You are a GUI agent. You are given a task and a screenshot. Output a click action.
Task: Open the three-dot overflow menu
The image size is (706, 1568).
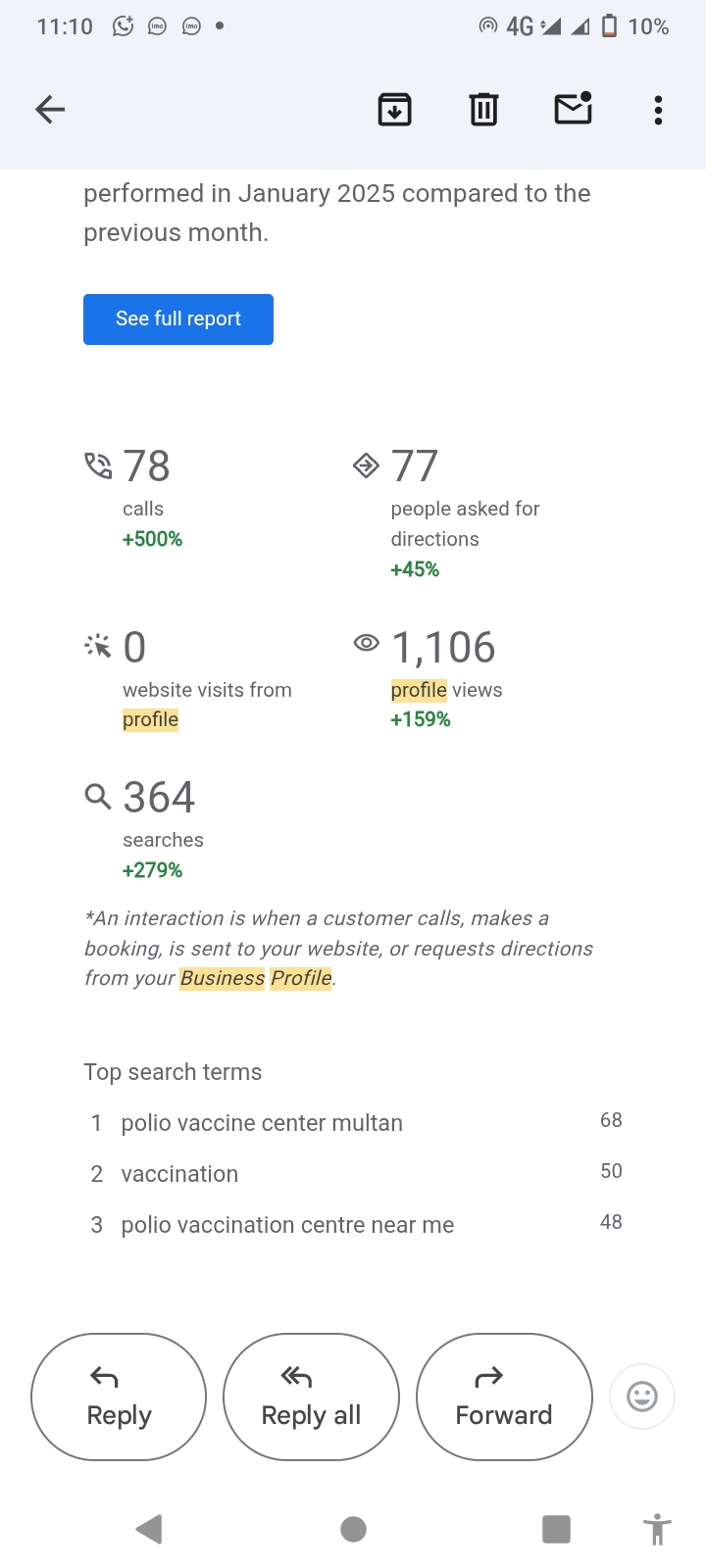658,110
